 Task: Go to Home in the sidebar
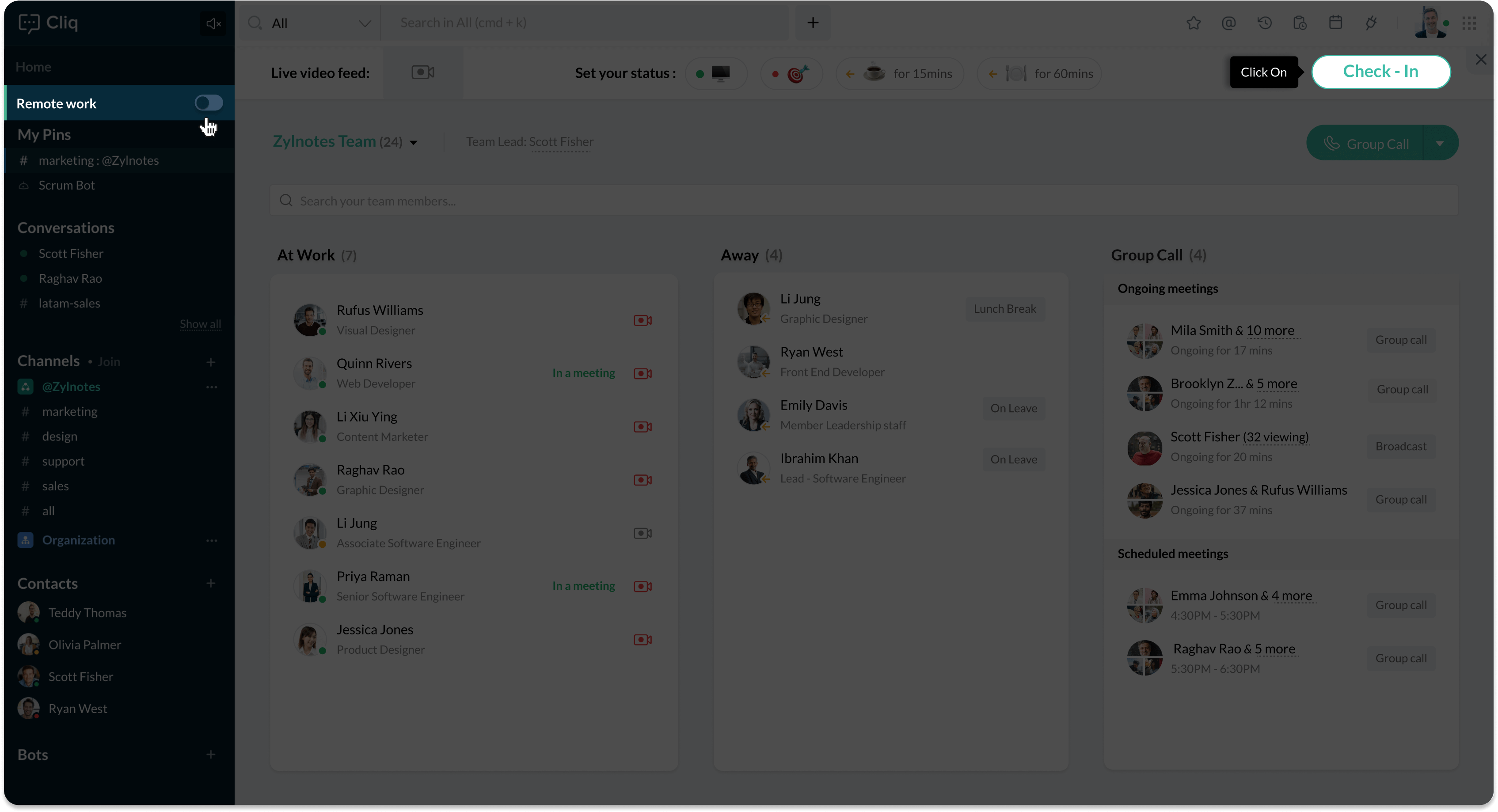[33, 67]
